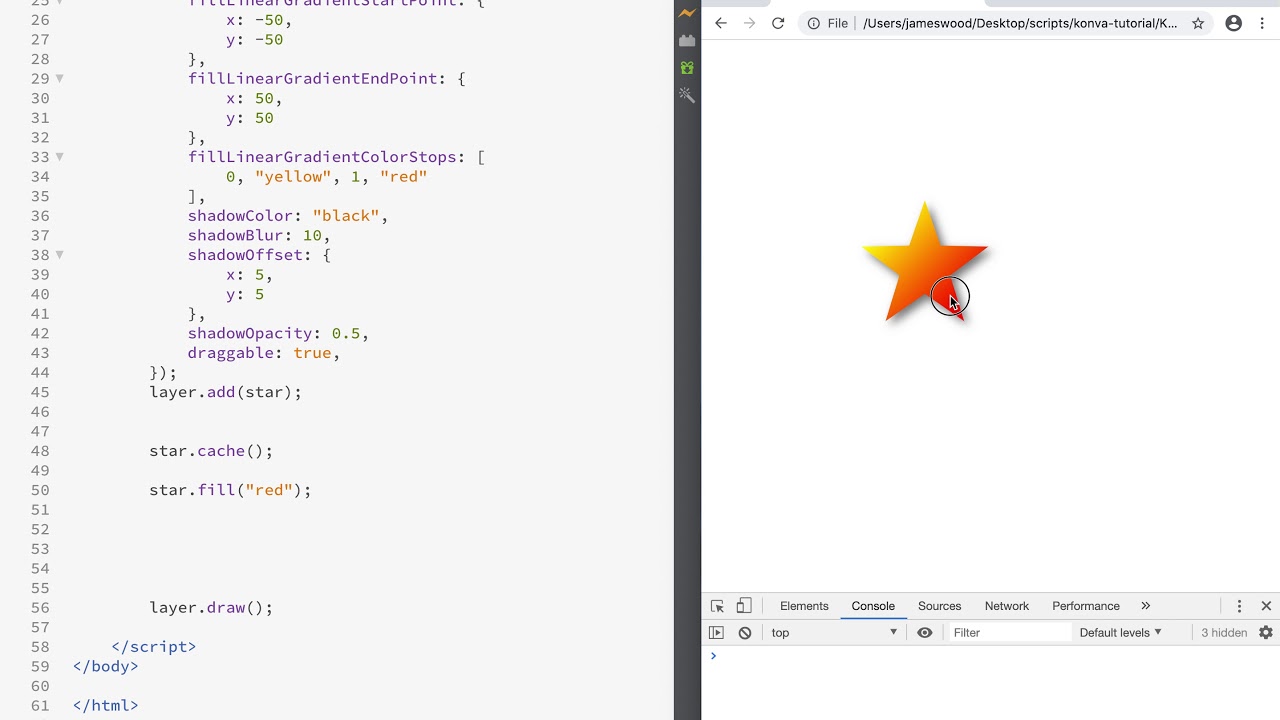Collapse the fold arrow at line 29
The image size is (1280, 720).
tap(60, 78)
